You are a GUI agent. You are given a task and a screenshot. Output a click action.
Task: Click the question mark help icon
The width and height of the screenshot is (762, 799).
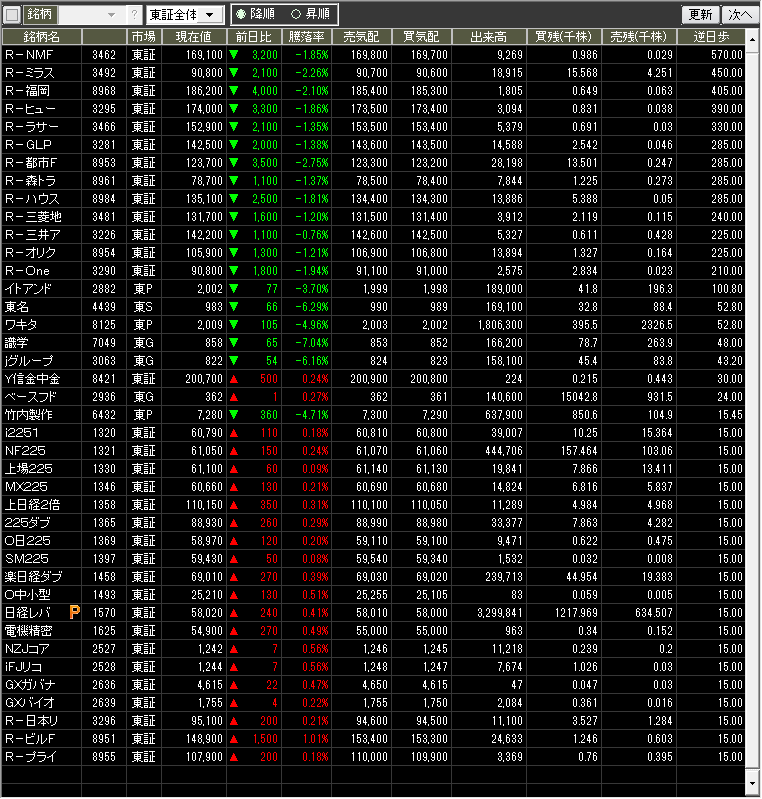[135, 15]
